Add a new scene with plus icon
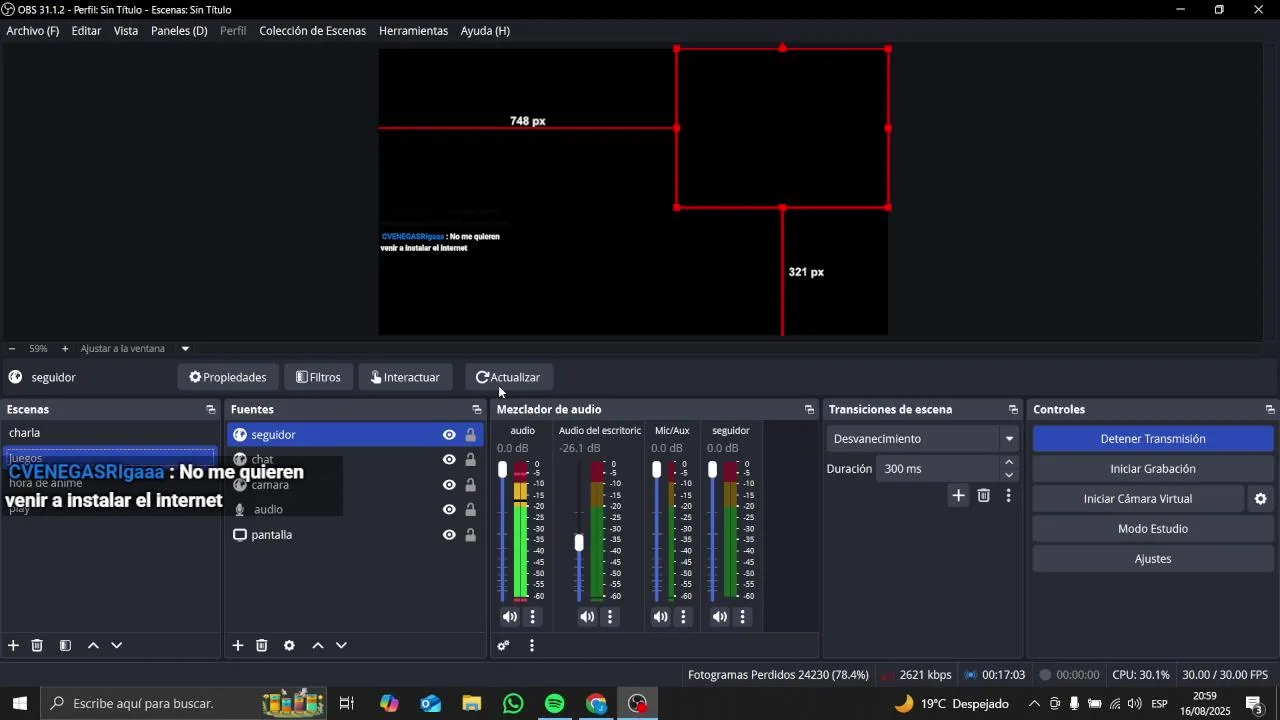 [13, 646]
